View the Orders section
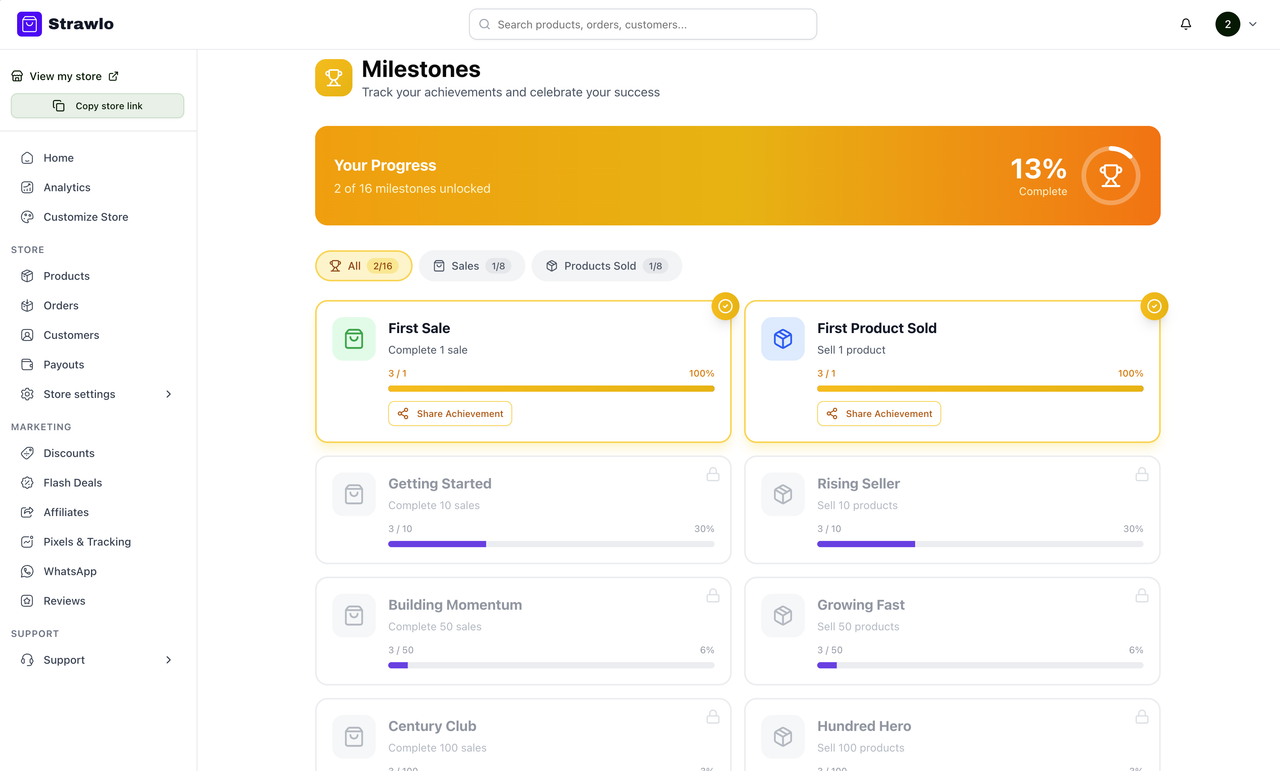Screen dimensions: 1280x771 click(60, 305)
